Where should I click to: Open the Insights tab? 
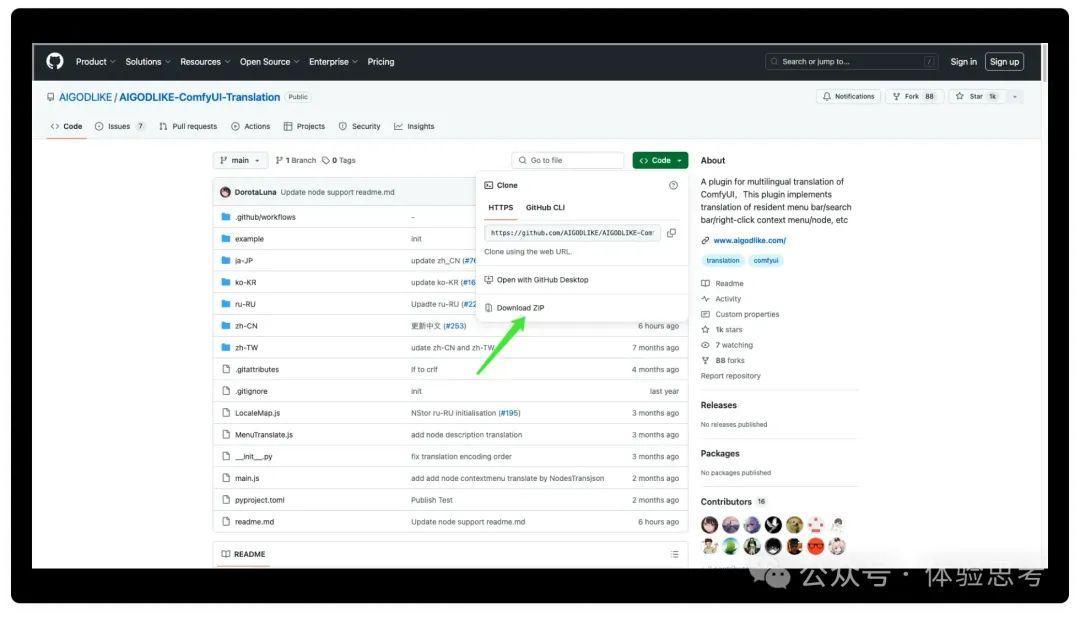pos(414,127)
